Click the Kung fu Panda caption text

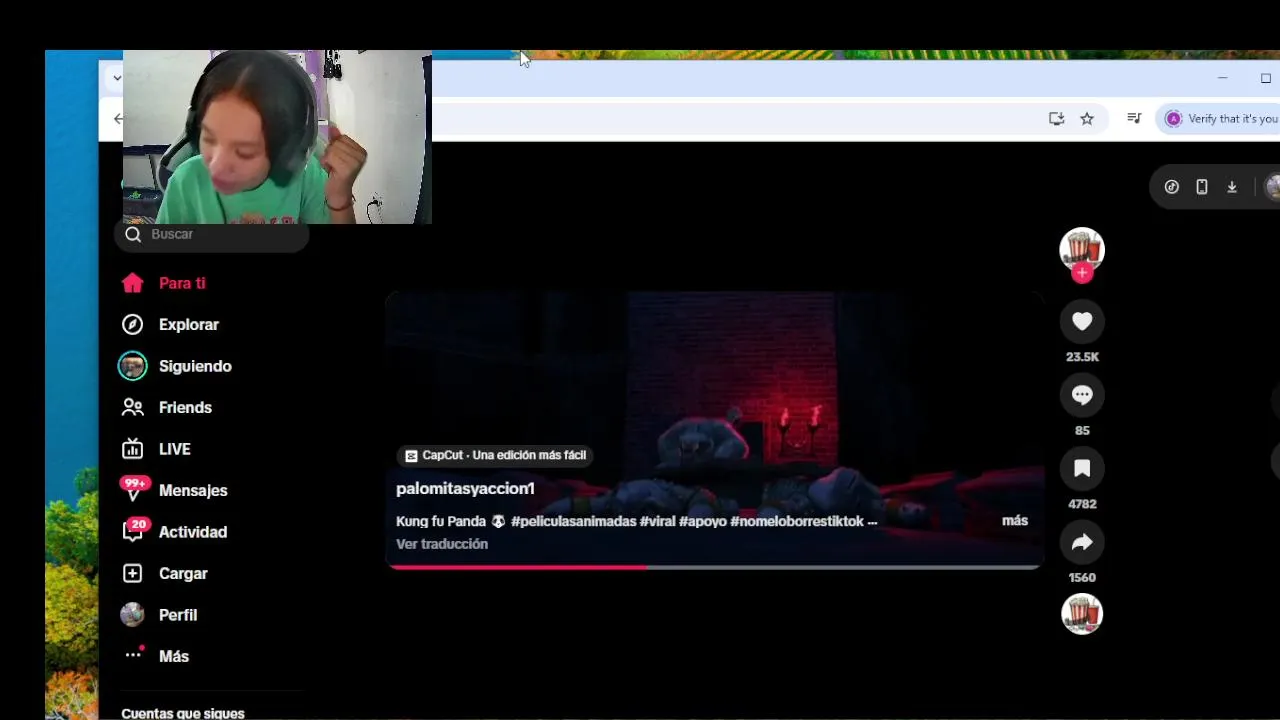(x=441, y=521)
